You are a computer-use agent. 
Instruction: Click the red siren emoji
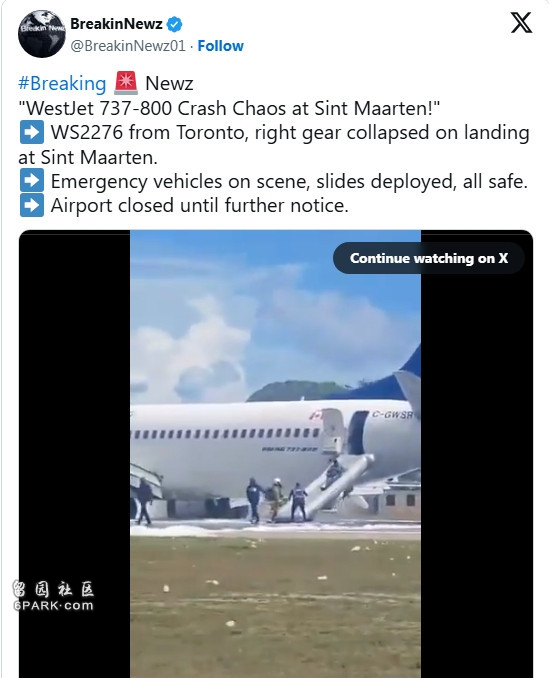pos(126,83)
